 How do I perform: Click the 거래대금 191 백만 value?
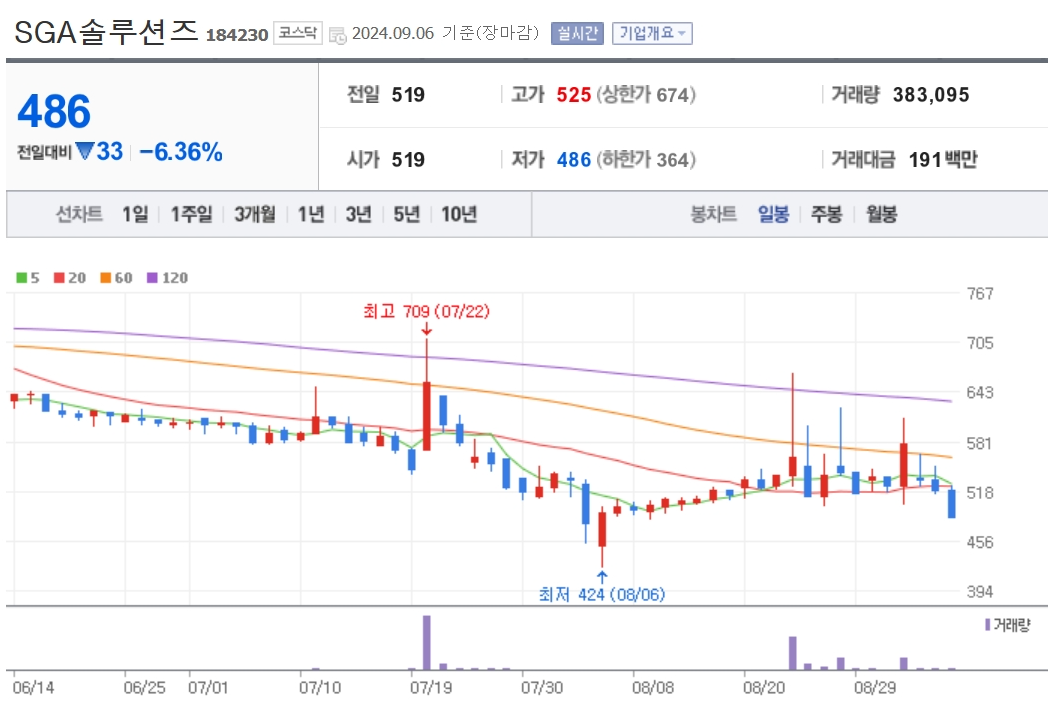(x=943, y=160)
